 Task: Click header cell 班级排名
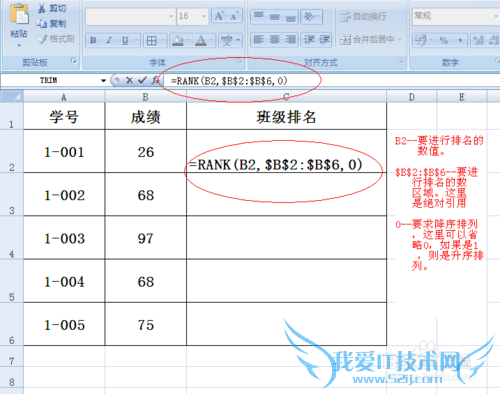tap(287, 116)
